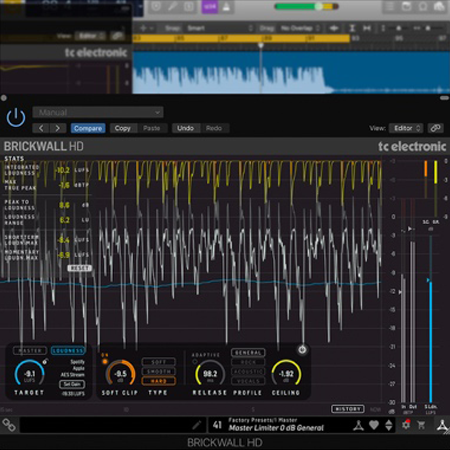Click the Compare button
This screenshot has height=450, width=450.
pos(88,128)
